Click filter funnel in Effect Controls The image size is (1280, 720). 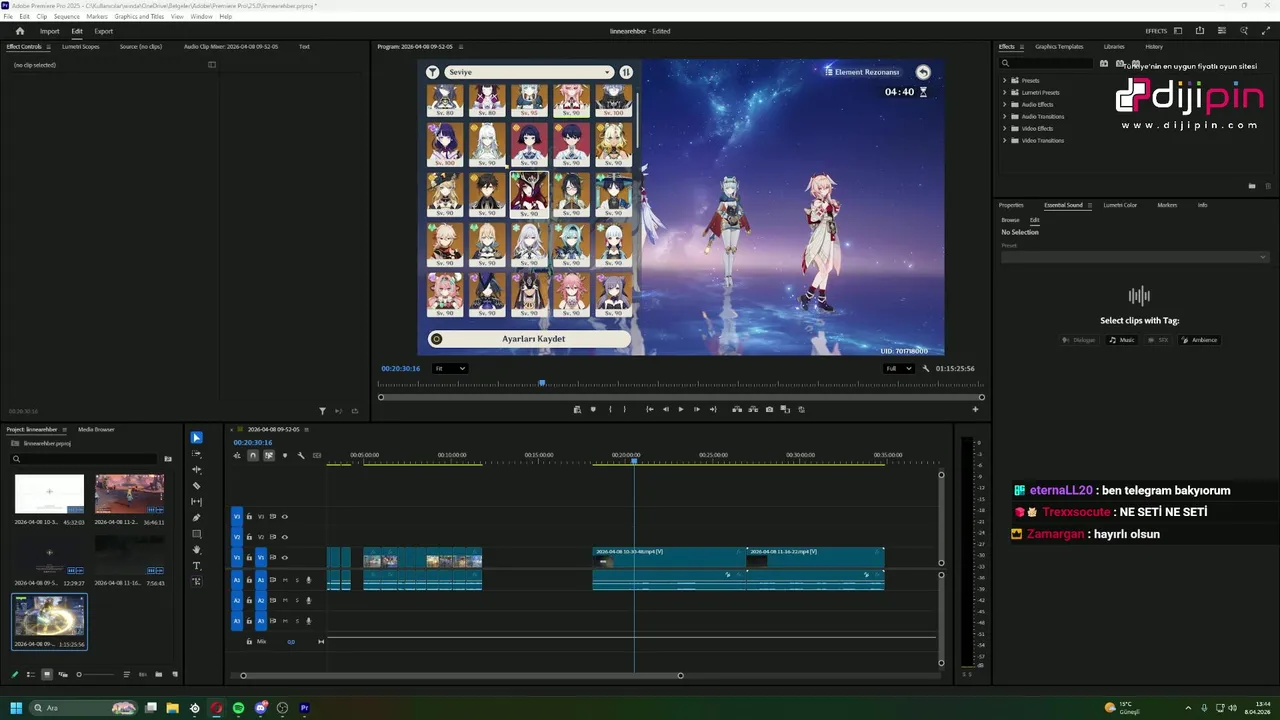pos(322,411)
